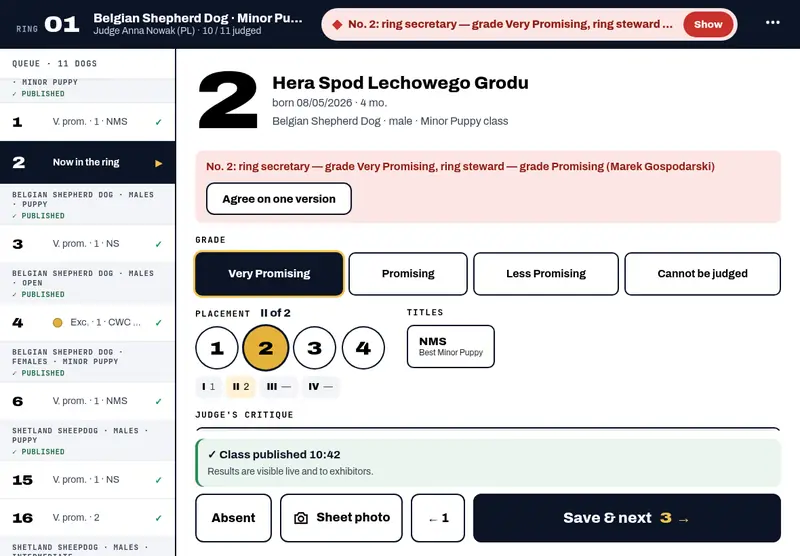The image size is (800, 556).
Task: Click the Class published 10:42 notice
Action: 488,463
